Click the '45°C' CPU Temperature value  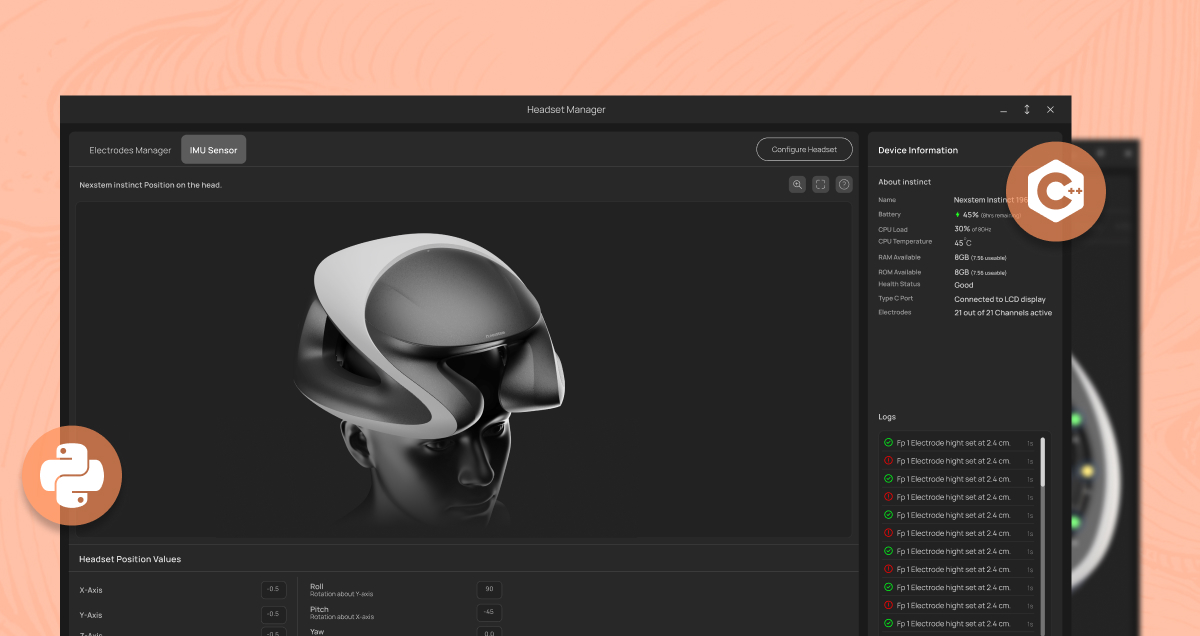coord(963,243)
